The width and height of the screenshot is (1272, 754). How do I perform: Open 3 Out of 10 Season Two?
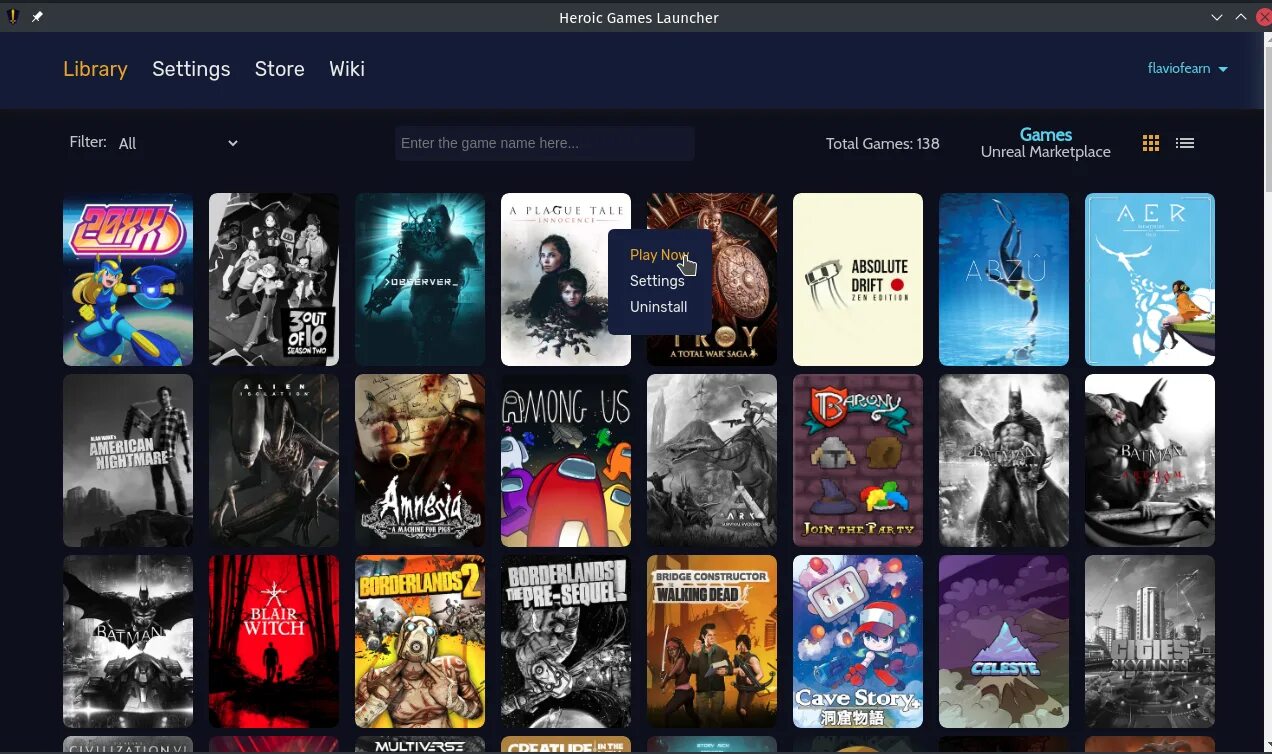tap(274, 279)
